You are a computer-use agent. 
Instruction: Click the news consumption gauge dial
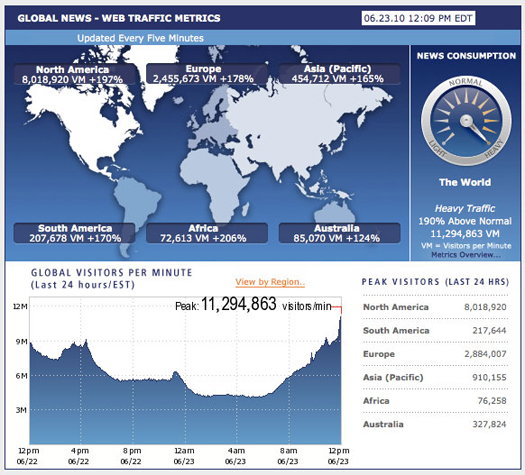pyautogui.click(x=466, y=121)
